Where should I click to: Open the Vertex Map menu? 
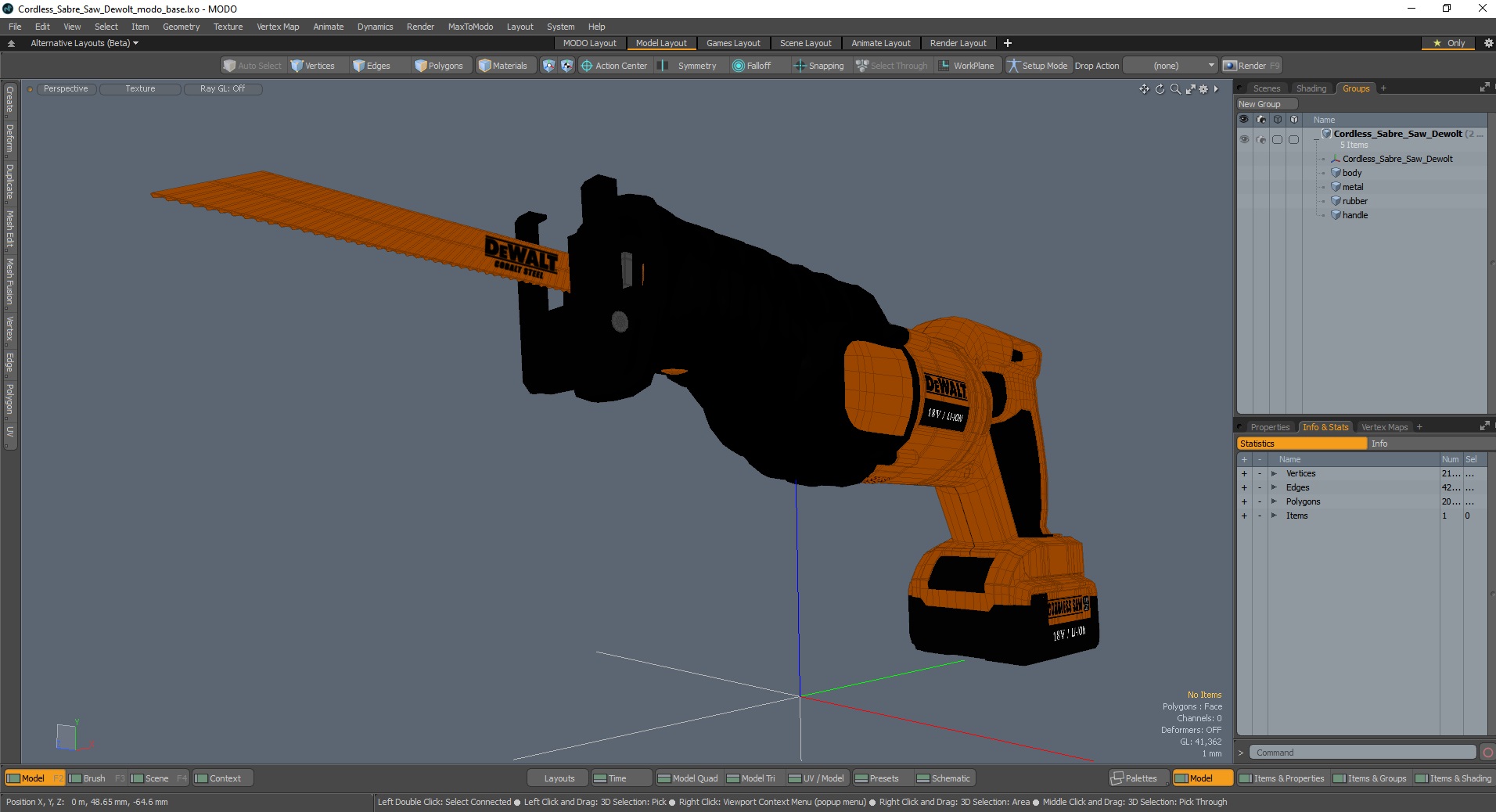pyautogui.click(x=278, y=27)
